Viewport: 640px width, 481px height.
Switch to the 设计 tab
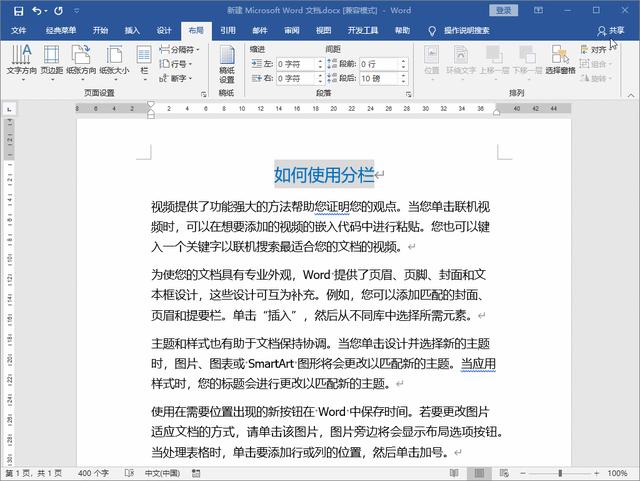pyautogui.click(x=164, y=30)
